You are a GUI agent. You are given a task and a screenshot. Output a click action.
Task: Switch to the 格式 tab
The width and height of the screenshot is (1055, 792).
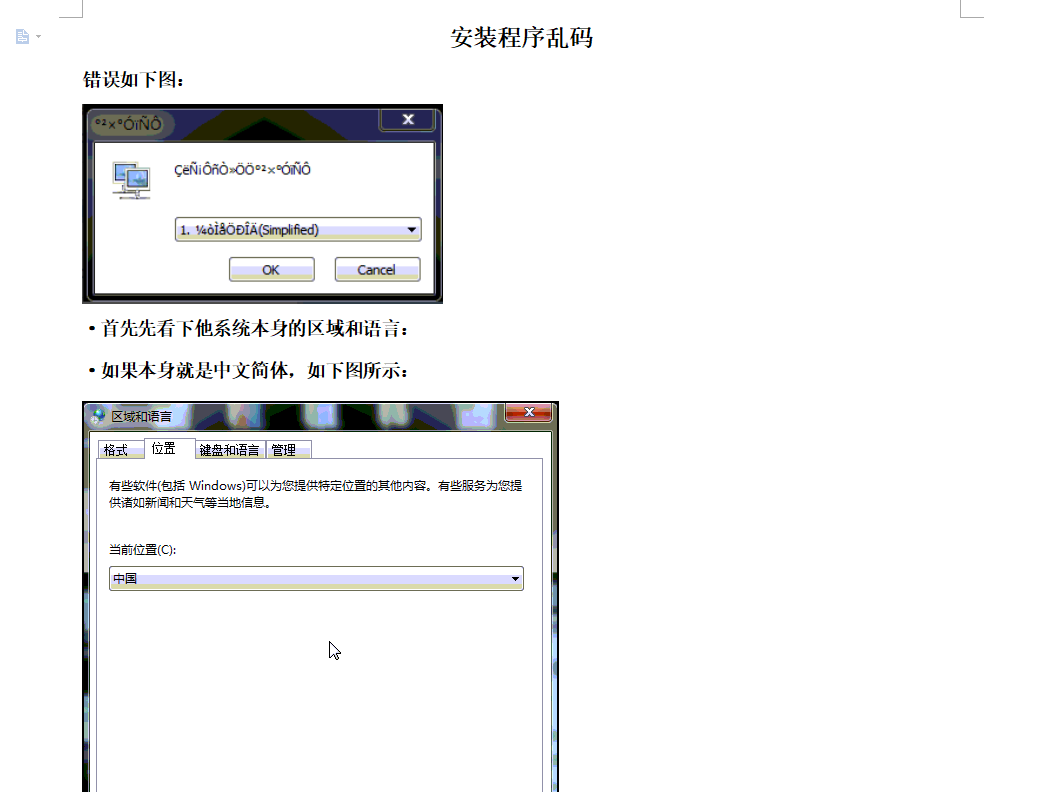coord(116,450)
